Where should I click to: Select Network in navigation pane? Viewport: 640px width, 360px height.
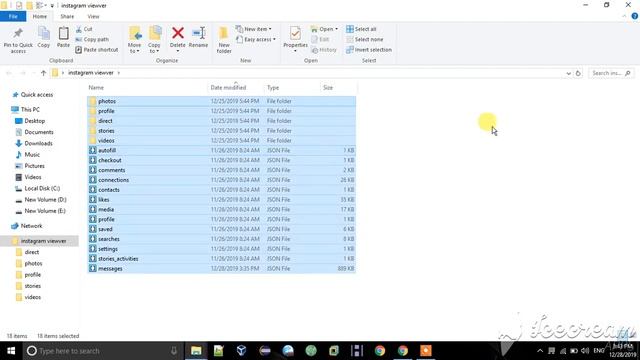[31, 226]
